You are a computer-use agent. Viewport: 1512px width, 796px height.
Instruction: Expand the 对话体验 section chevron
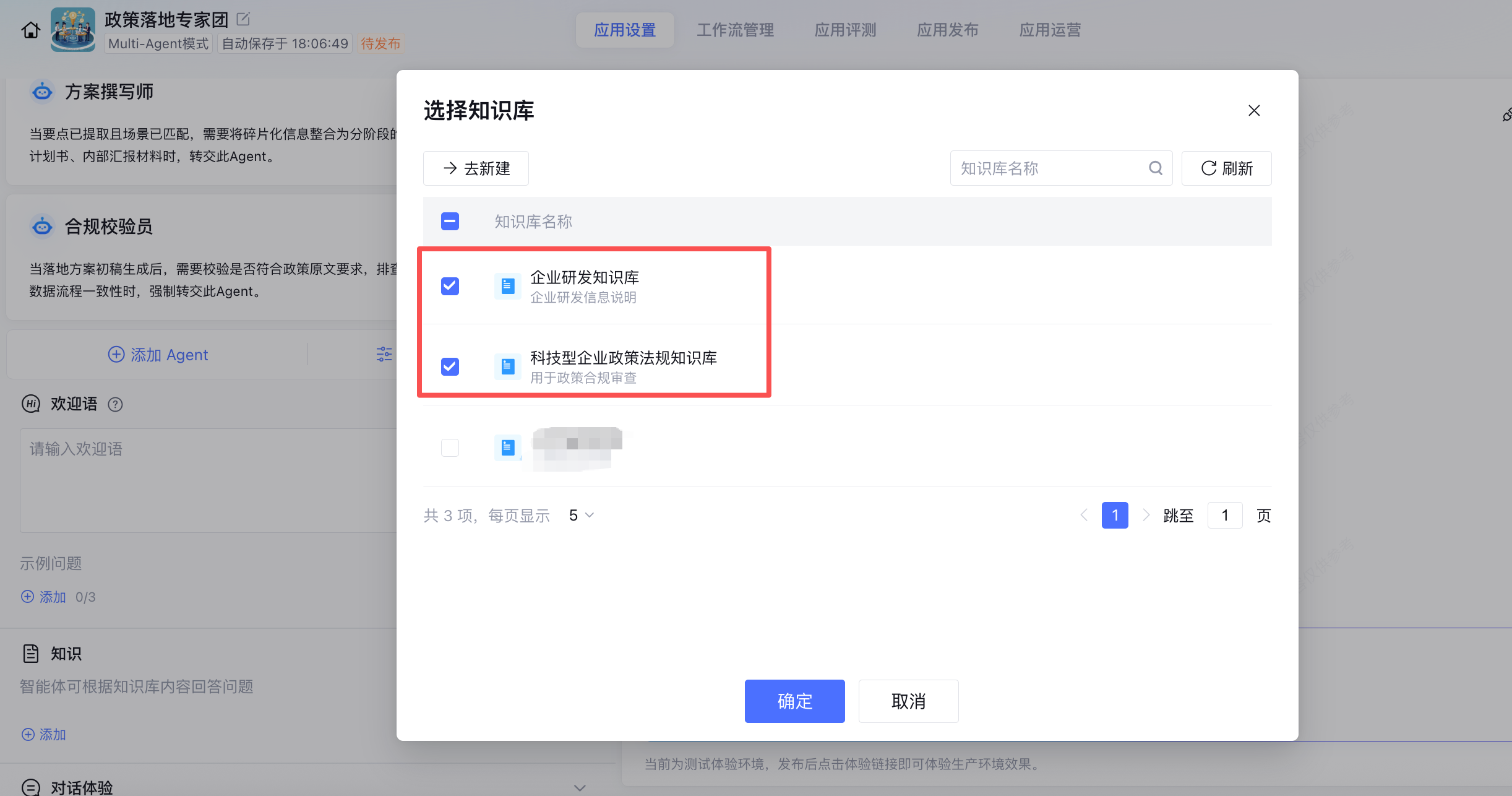click(x=579, y=787)
